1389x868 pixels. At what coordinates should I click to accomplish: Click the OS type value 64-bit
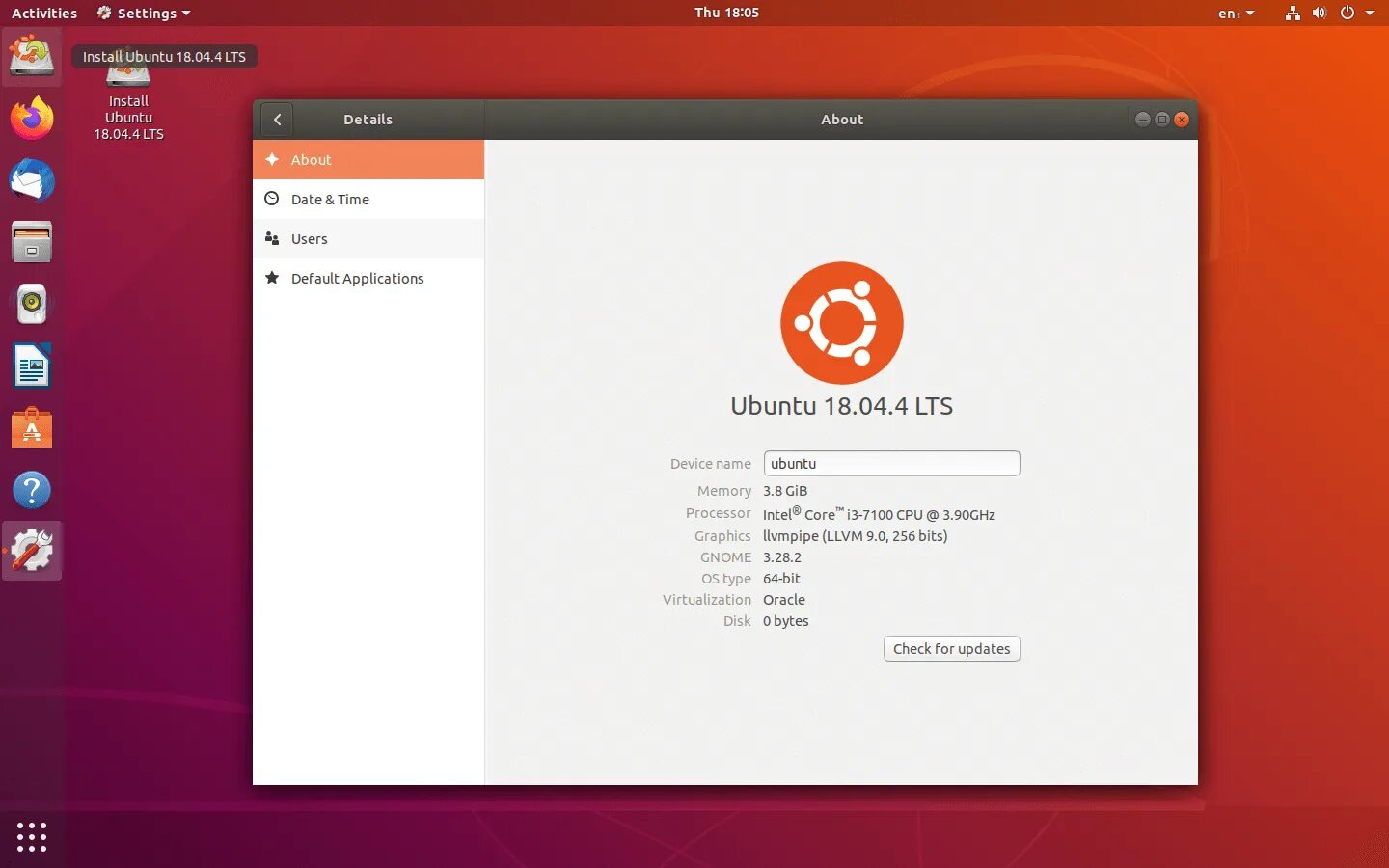click(781, 579)
